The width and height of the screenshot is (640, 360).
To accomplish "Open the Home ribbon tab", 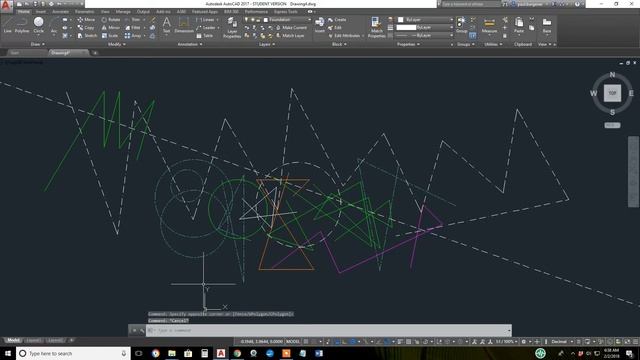I will (24, 12).
